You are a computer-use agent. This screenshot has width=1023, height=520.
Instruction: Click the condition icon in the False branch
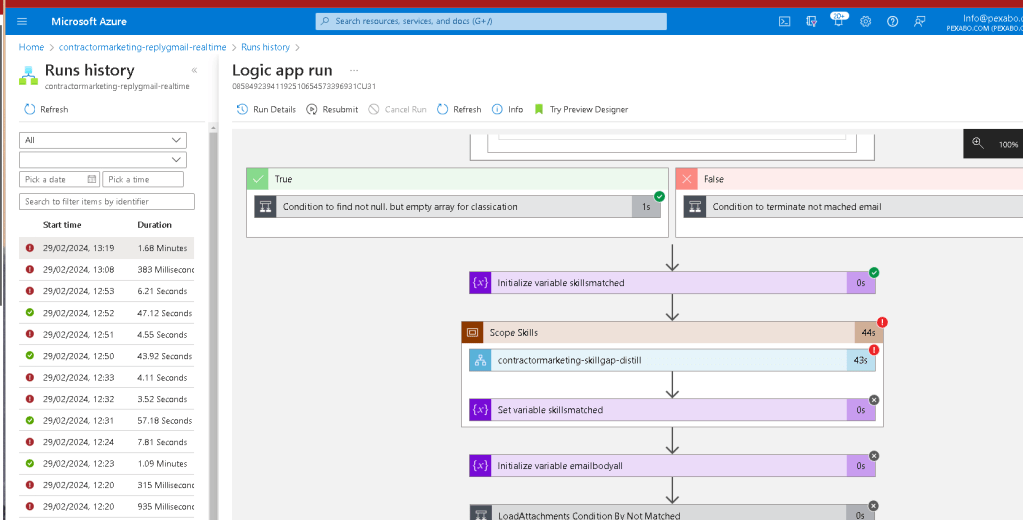point(695,207)
